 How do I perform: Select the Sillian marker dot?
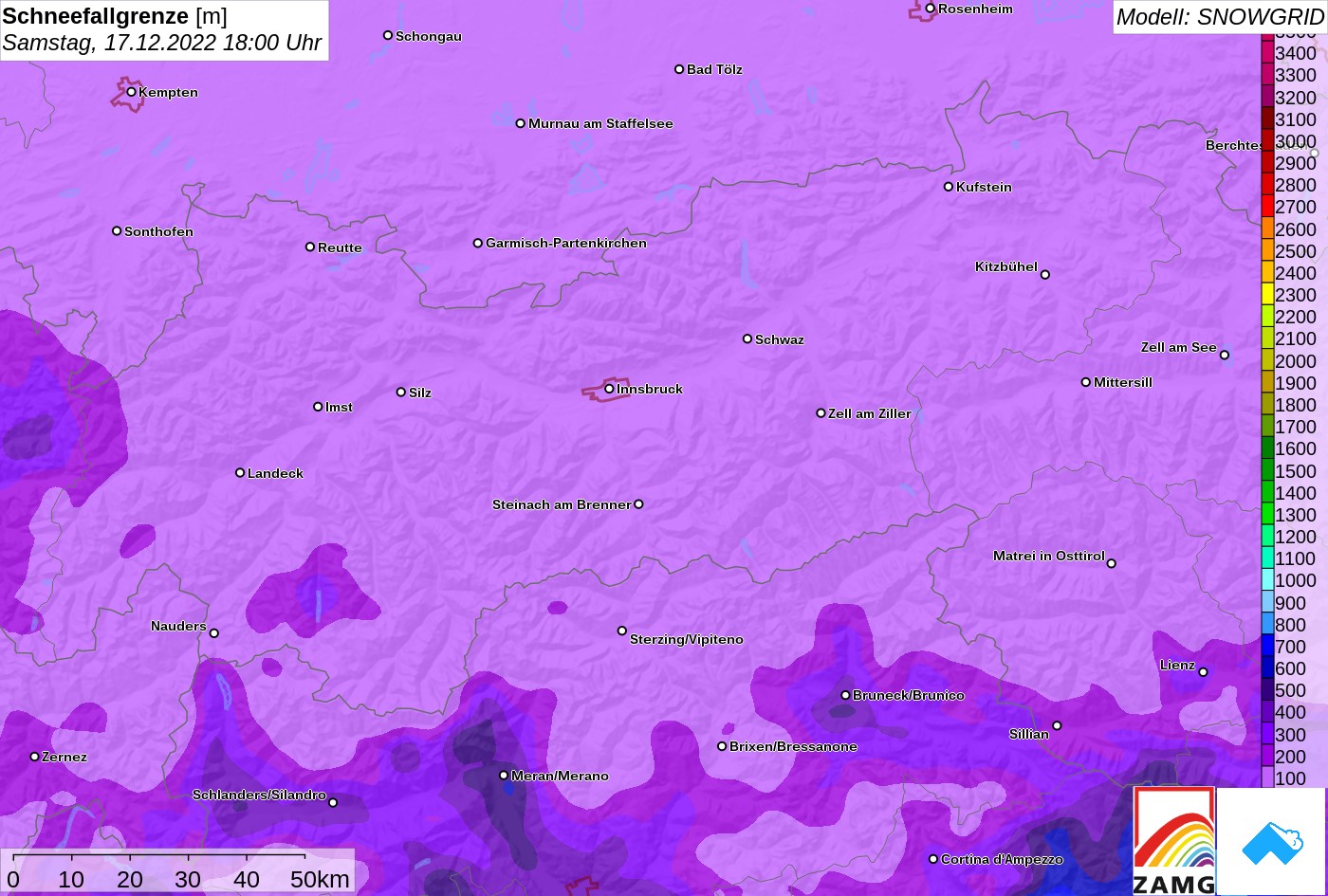tap(1057, 726)
